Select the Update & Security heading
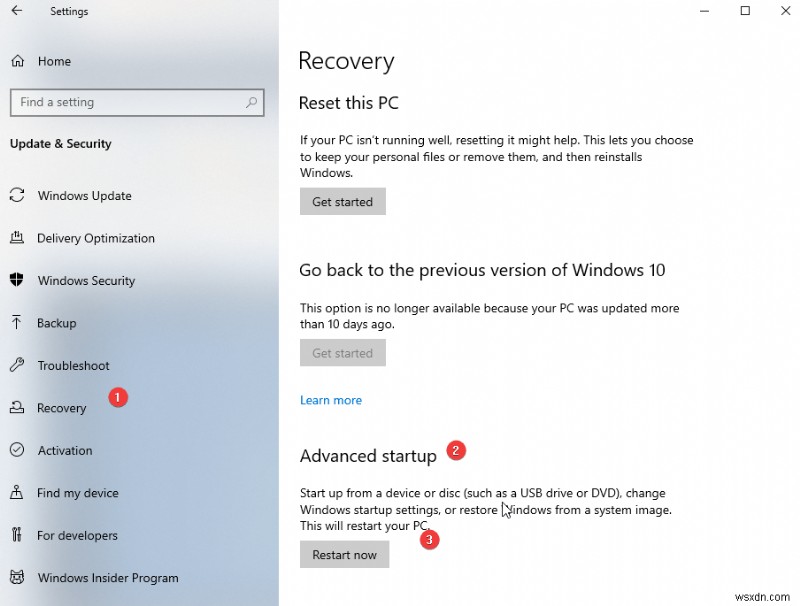The image size is (800, 606). (60, 143)
